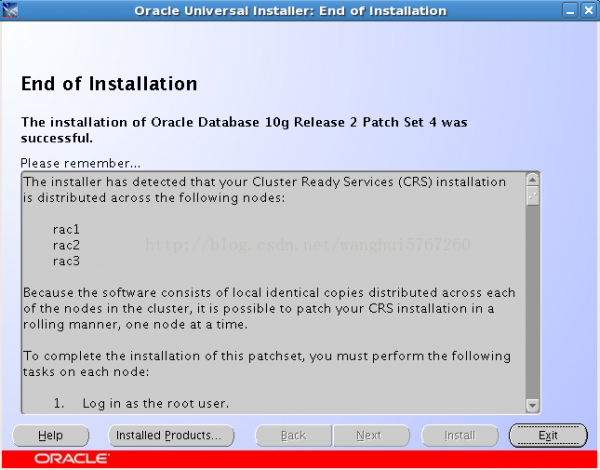Click scrollbar down arrow in message box
The height and width of the screenshot is (470, 600).
[x=533, y=405]
